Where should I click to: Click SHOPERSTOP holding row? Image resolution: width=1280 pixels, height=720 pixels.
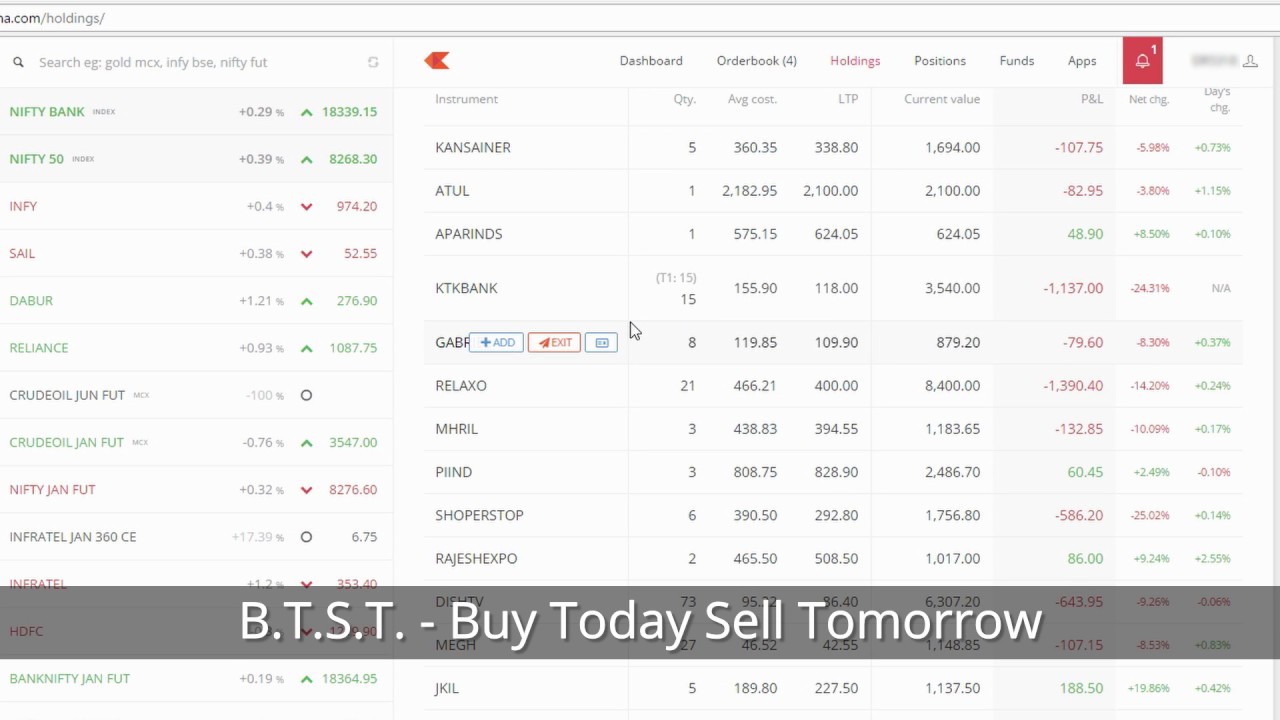(x=832, y=515)
